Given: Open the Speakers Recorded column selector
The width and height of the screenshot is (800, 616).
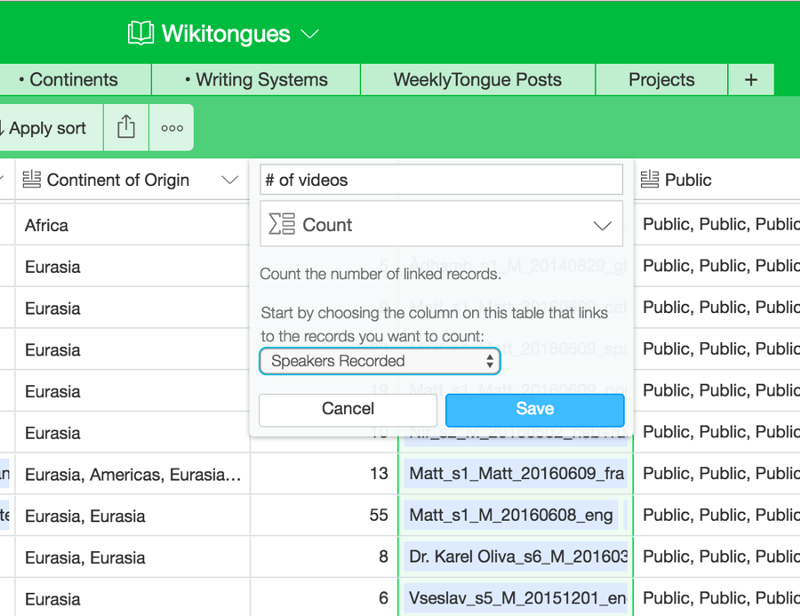Looking at the screenshot, I should click(x=380, y=361).
